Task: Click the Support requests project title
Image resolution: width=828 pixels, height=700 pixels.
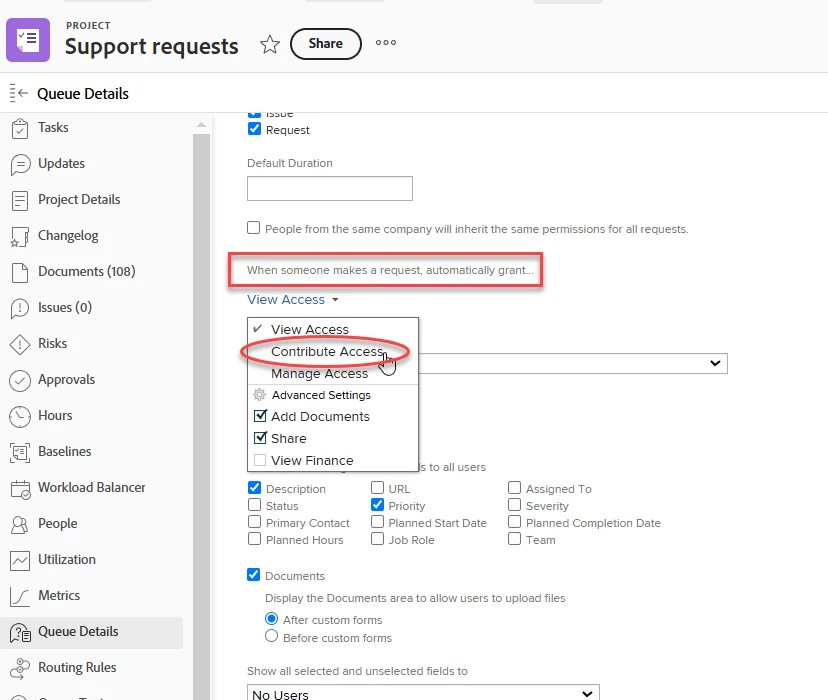Action: 152,46
